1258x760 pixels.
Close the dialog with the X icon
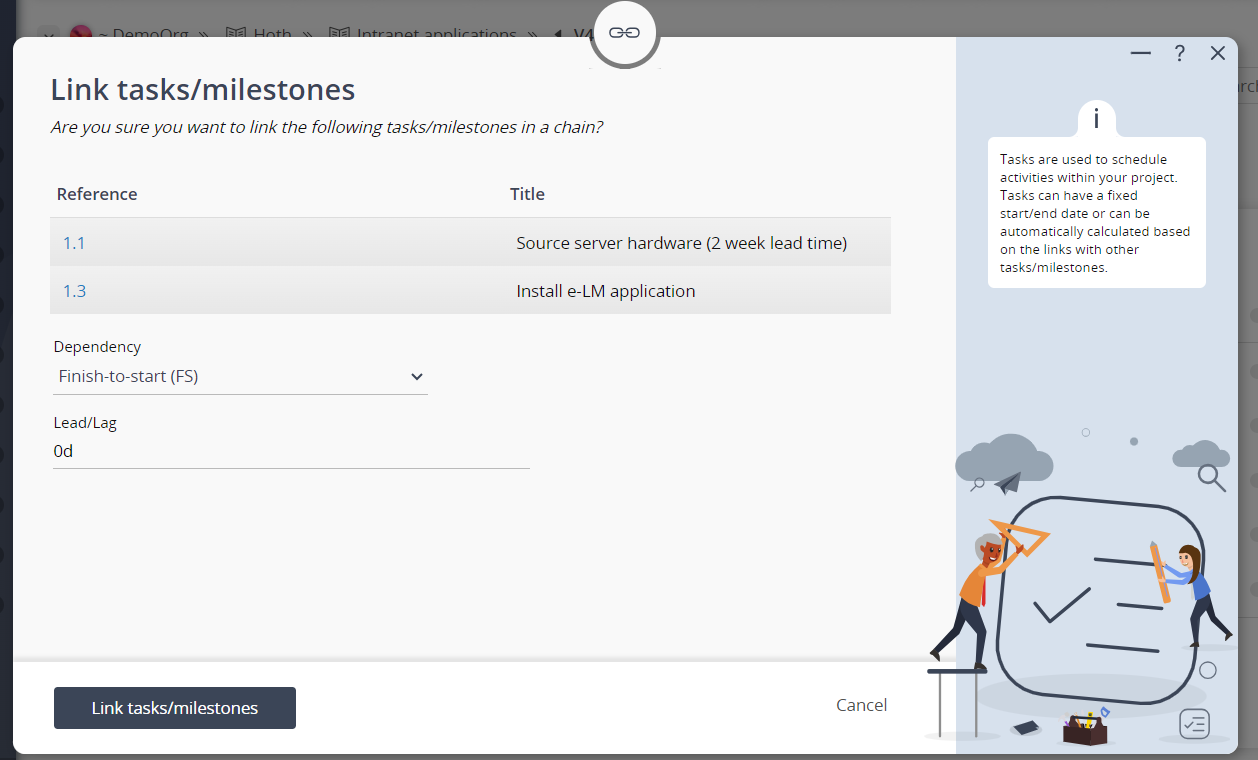pyautogui.click(x=1218, y=54)
